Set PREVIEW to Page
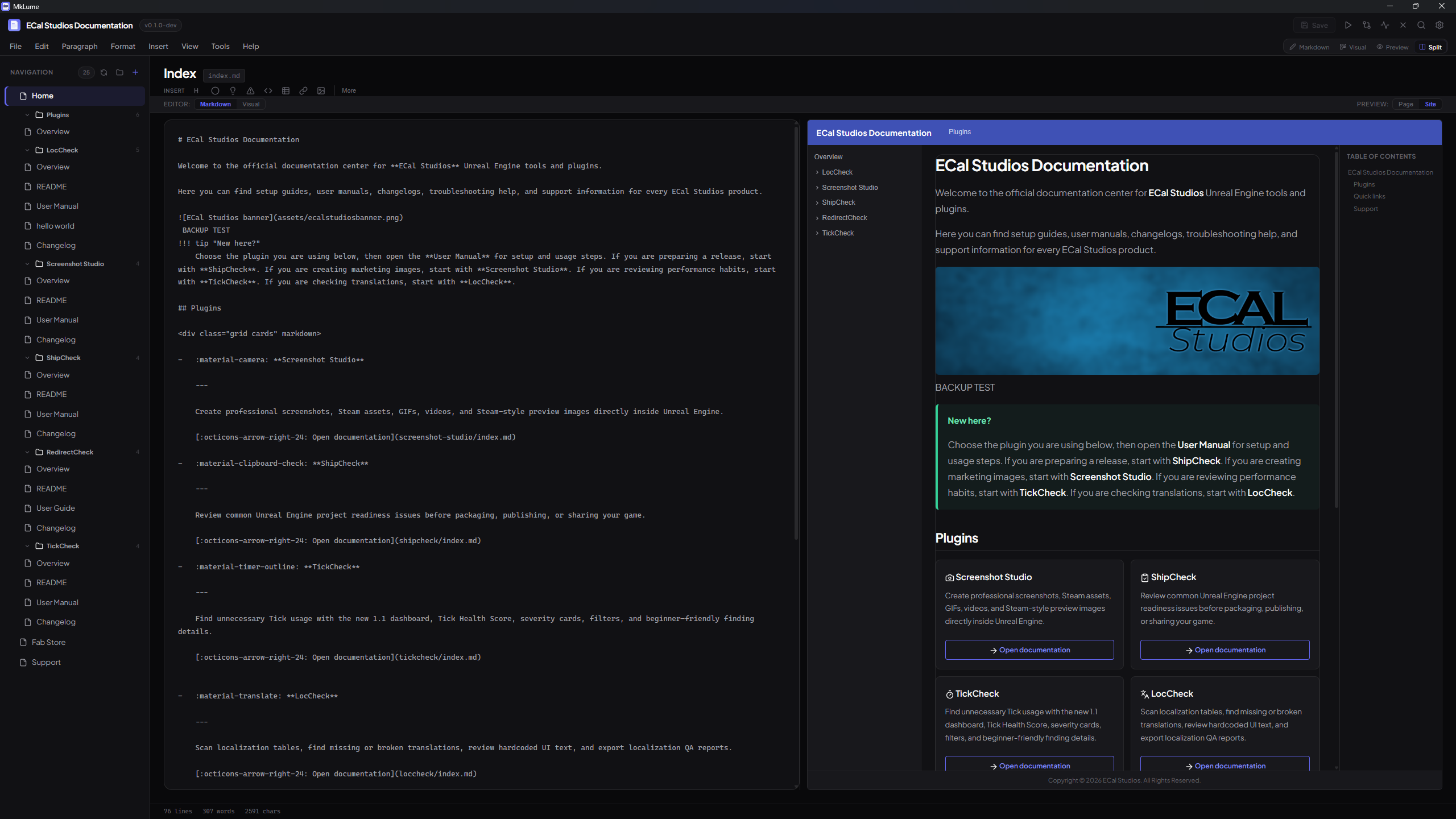 coord(1405,104)
